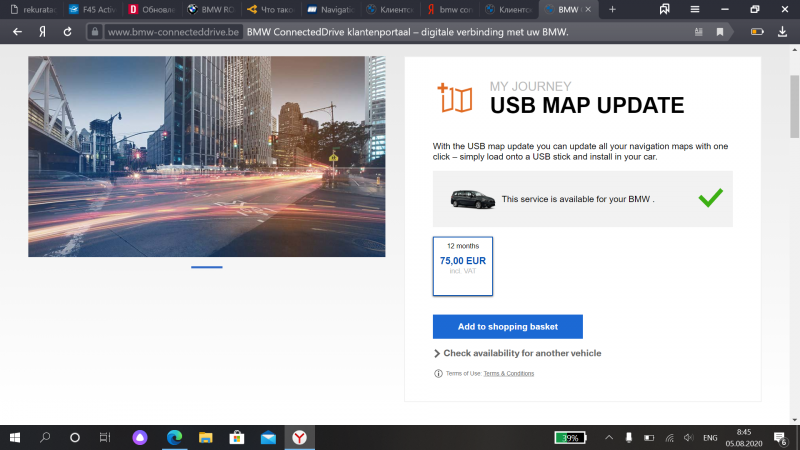The height and width of the screenshot is (450, 800).
Task: Switch to the Что тако tab
Action: coord(271,9)
